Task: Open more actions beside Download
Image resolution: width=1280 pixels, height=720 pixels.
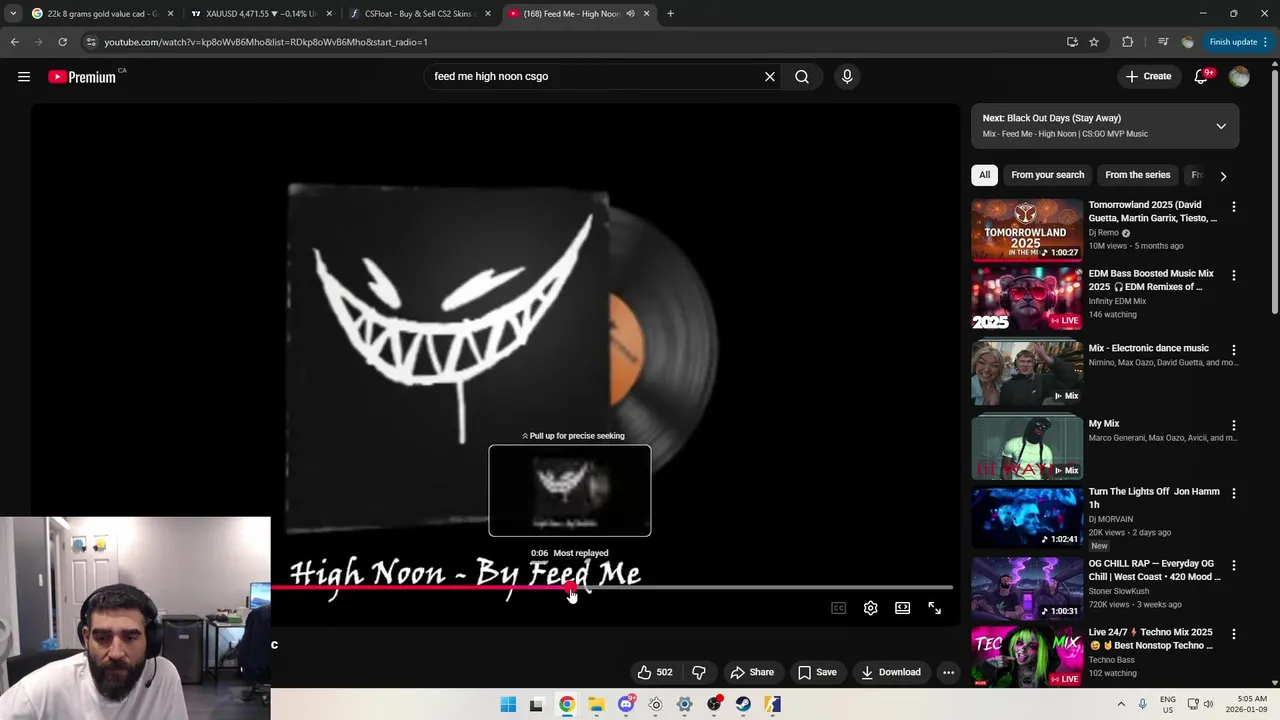Action: [949, 672]
